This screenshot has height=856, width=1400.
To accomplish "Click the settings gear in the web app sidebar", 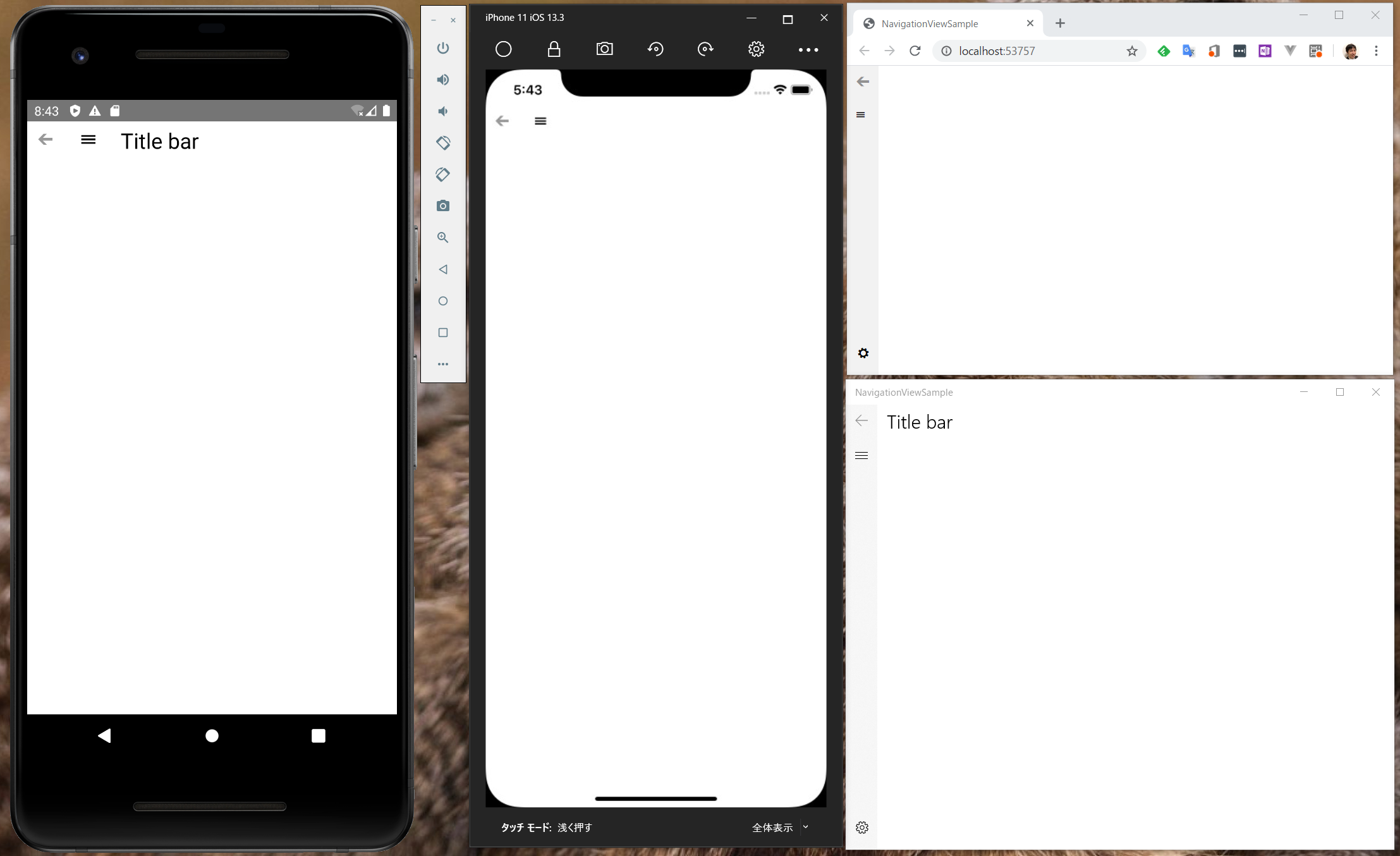I will pyautogui.click(x=863, y=353).
